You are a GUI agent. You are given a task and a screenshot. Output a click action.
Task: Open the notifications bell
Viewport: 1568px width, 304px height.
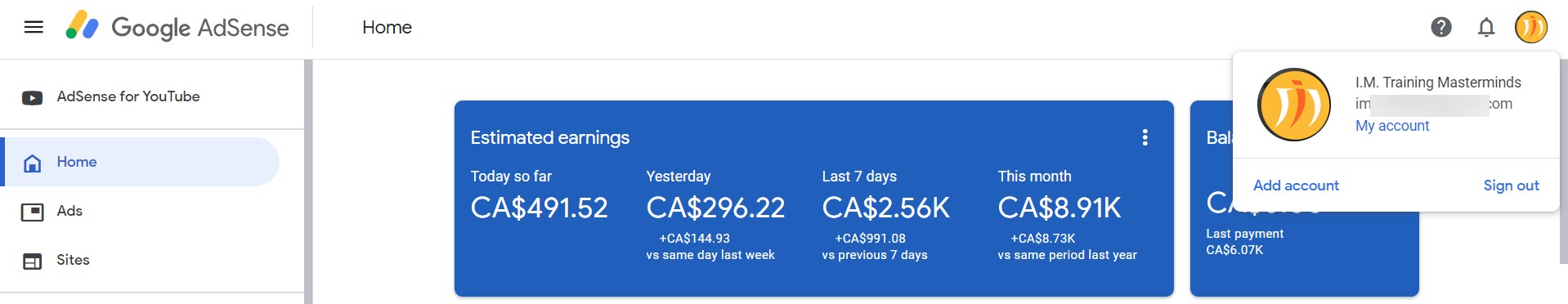pyautogui.click(x=1486, y=27)
